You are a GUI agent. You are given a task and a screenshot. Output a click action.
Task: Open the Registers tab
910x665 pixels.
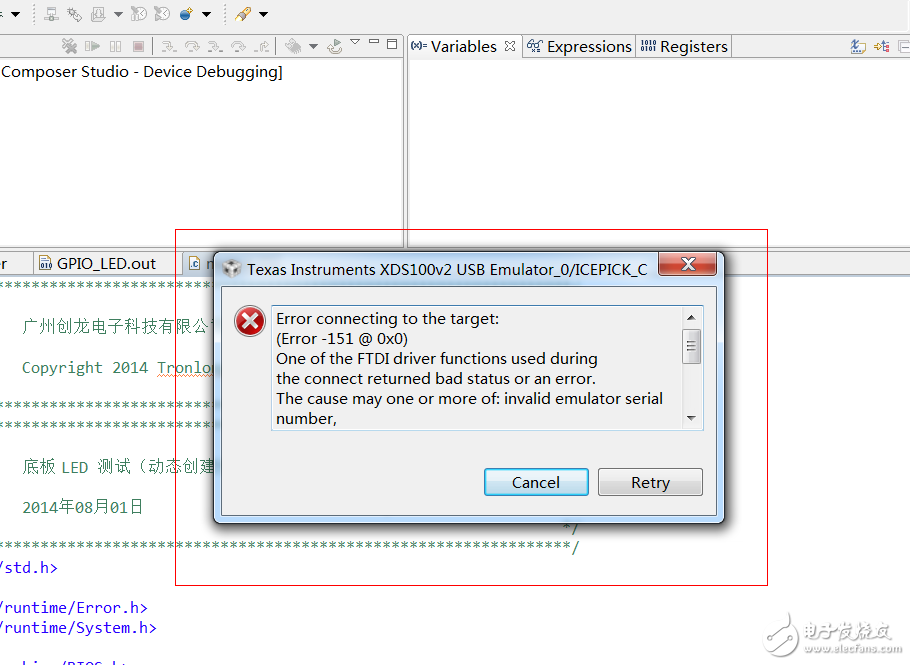click(x=684, y=46)
